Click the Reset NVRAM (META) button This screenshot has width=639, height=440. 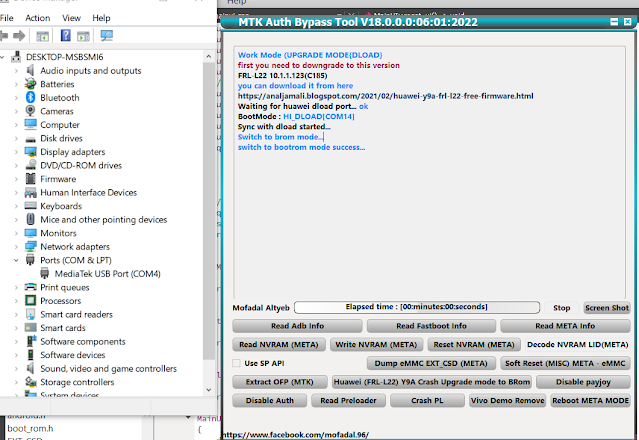[474, 345]
